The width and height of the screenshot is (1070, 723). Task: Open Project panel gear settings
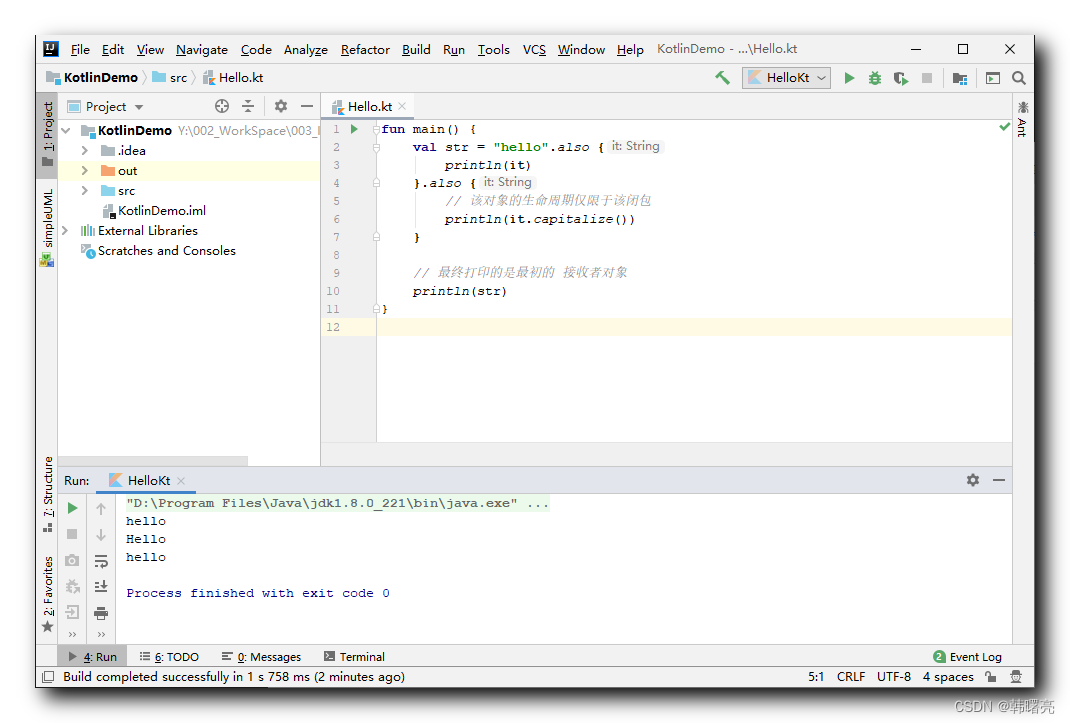tap(280, 106)
